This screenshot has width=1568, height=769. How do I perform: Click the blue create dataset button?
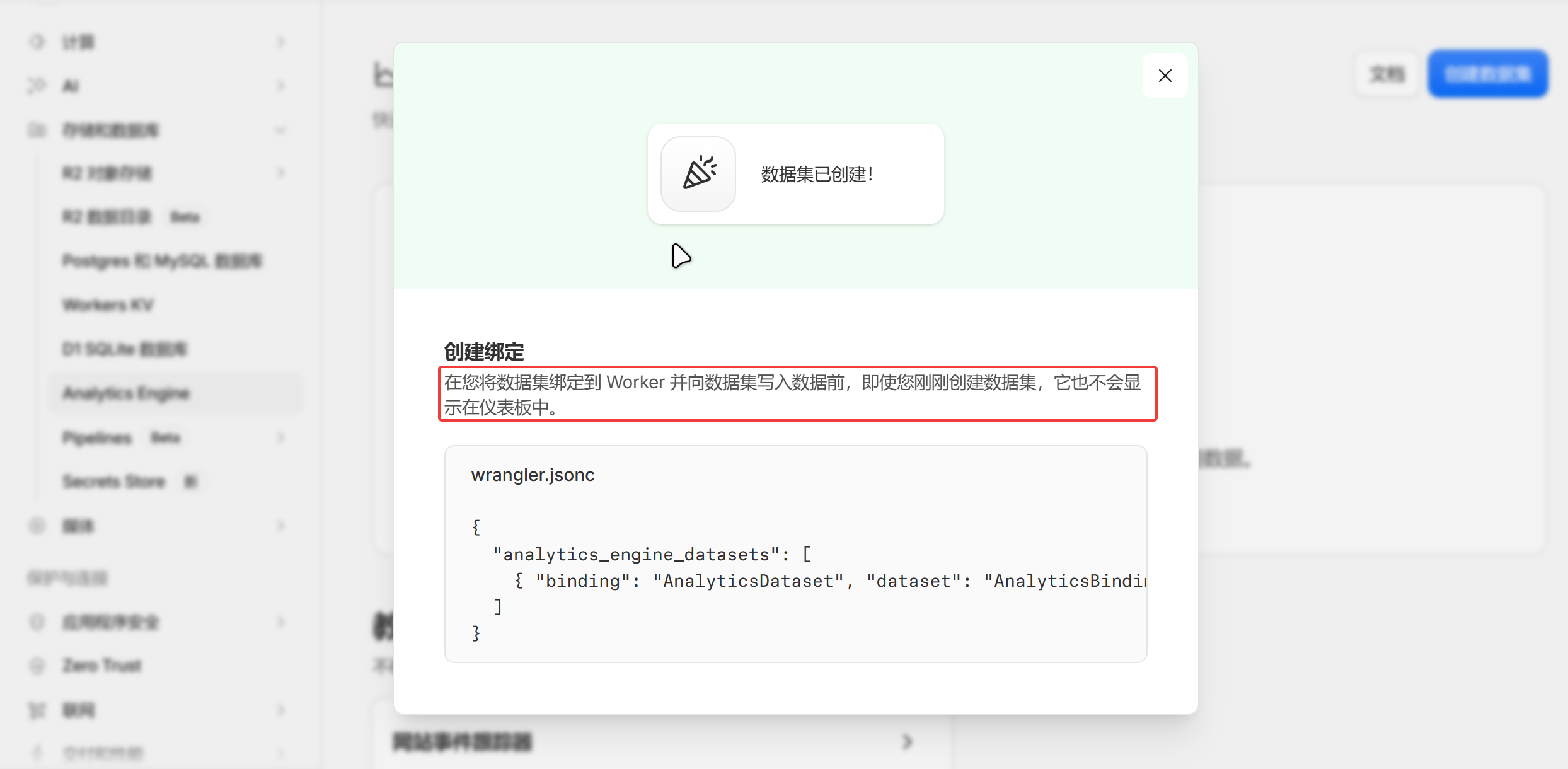[x=1487, y=74]
